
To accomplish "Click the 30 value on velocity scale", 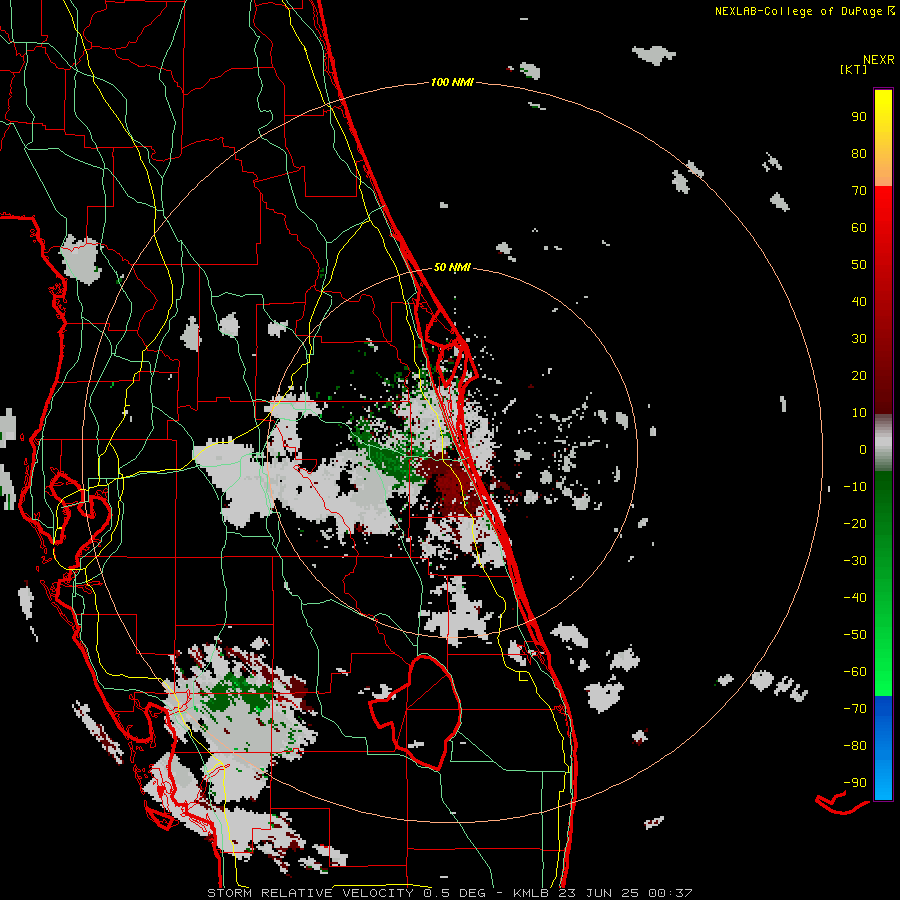I will (x=859, y=339).
